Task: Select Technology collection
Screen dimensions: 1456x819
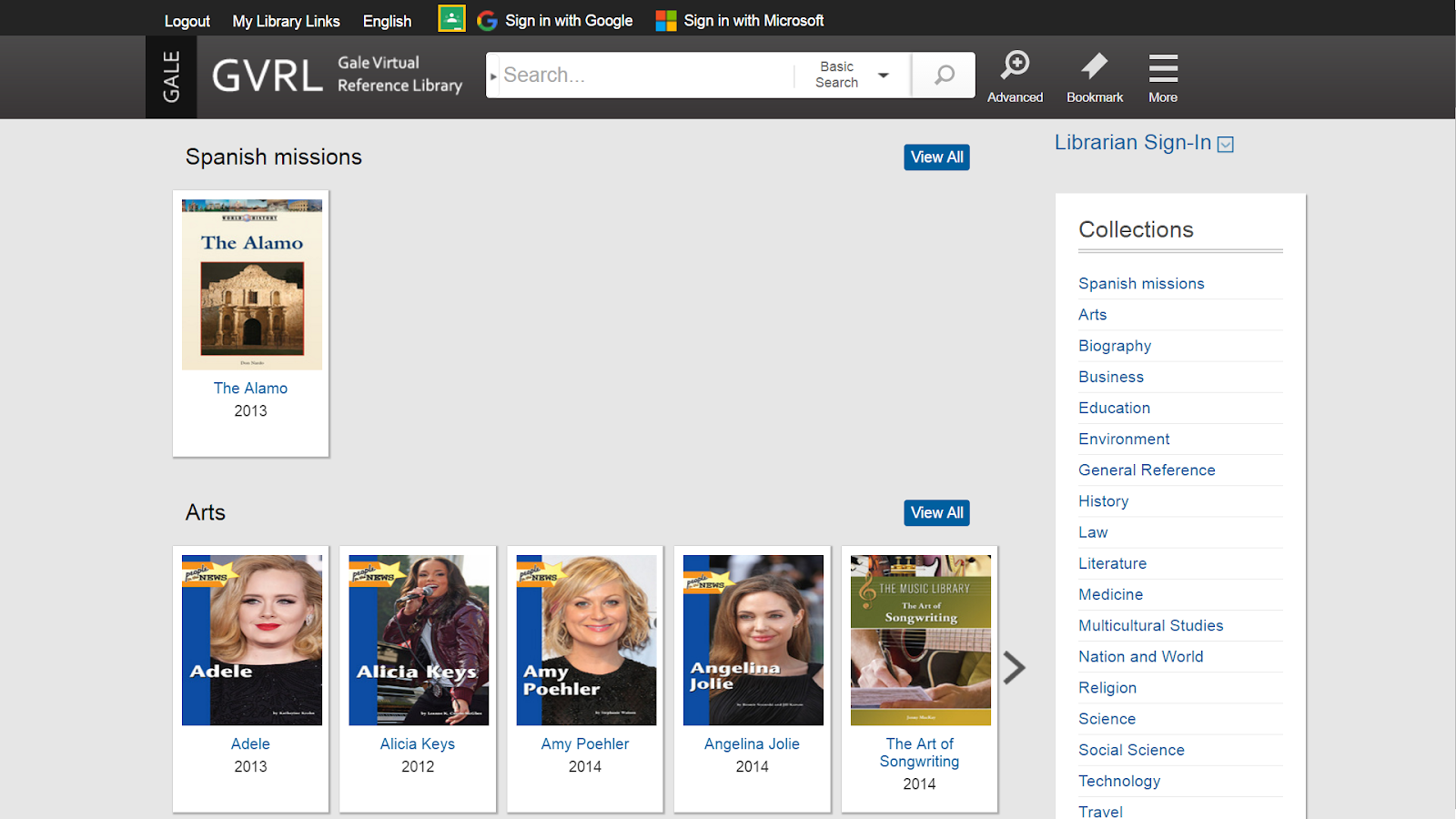Action: click(x=1119, y=781)
